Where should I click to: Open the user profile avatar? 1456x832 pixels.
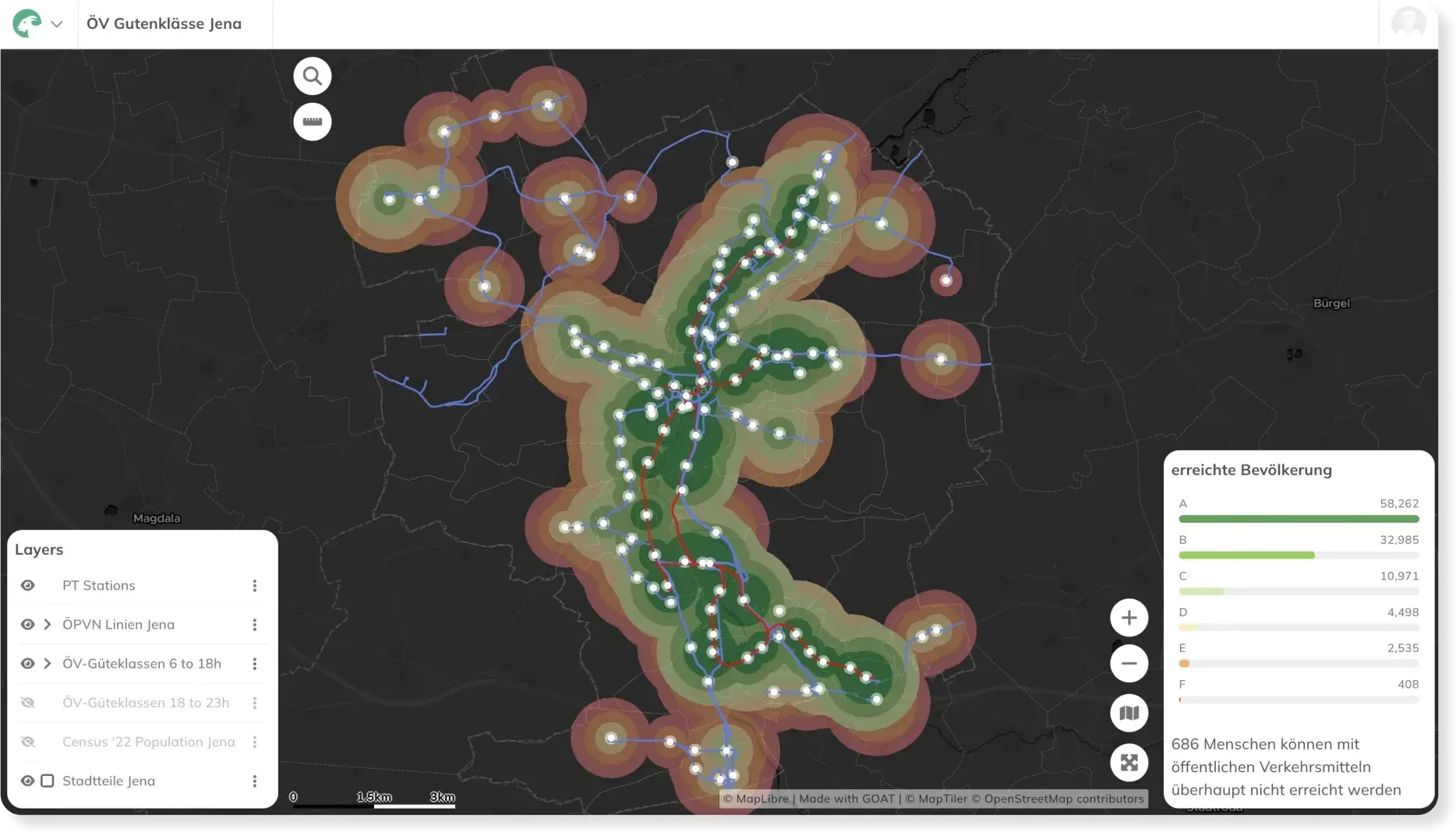[1408, 23]
